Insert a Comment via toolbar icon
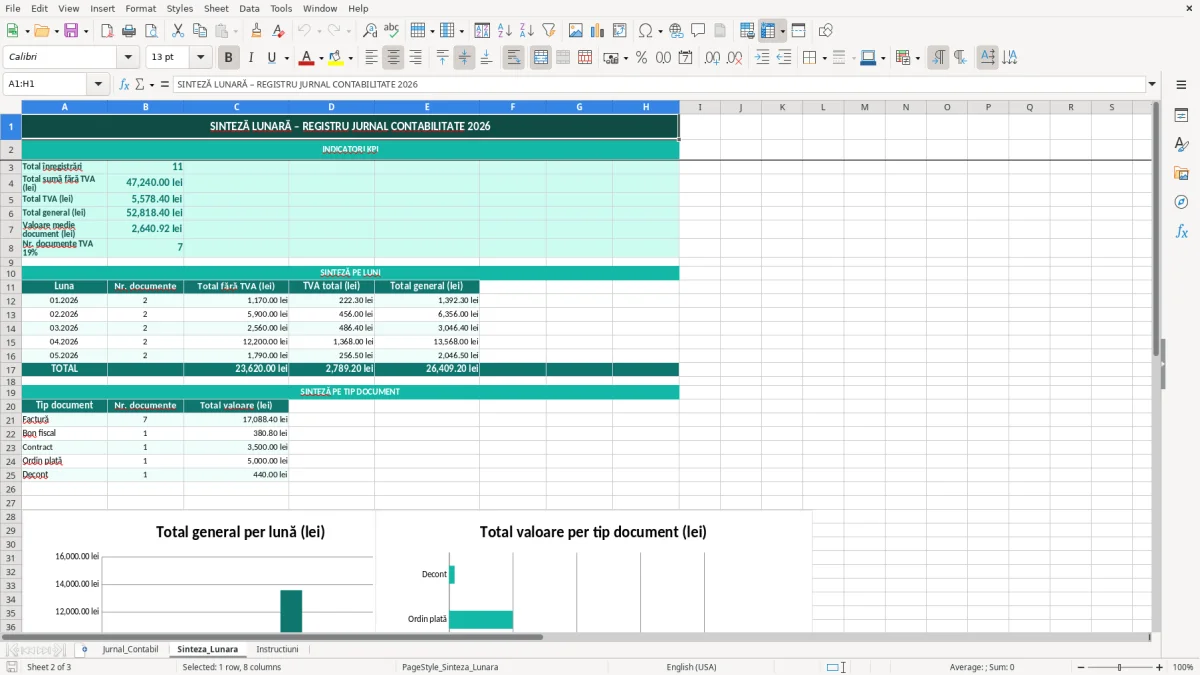The image size is (1200, 675). (698, 31)
